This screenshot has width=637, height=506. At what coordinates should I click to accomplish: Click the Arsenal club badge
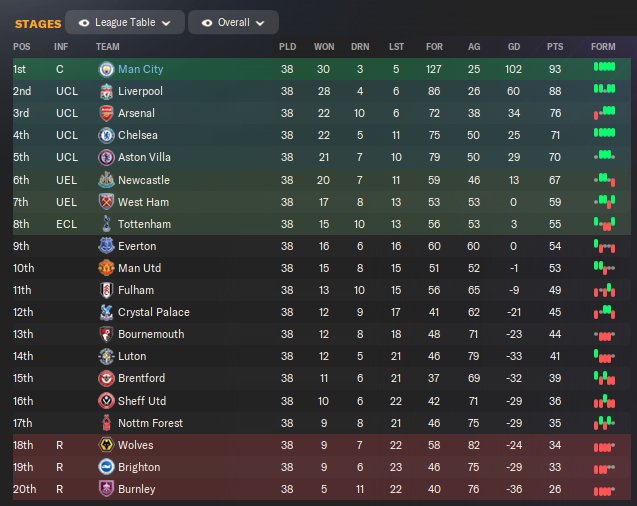106,114
